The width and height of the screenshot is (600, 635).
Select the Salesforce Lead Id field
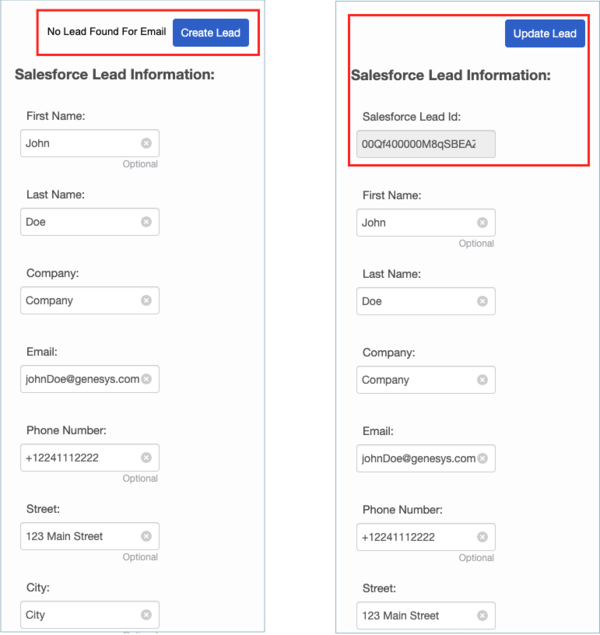click(426, 144)
